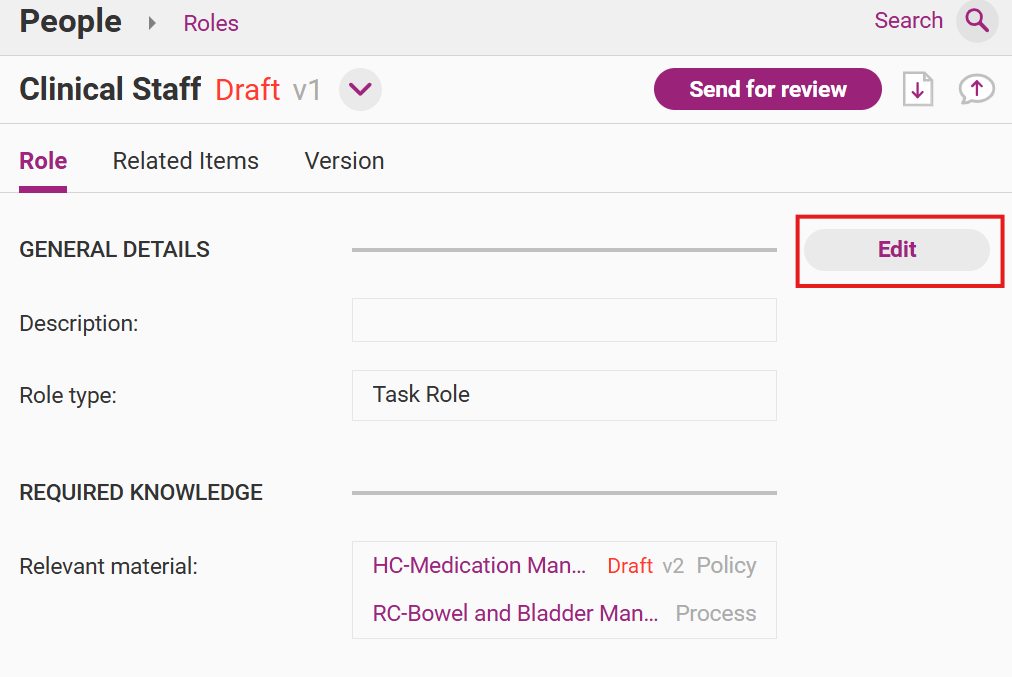Click the Clinical Staff role title
This screenshot has height=677, width=1012.
pyautogui.click(x=110, y=89)
